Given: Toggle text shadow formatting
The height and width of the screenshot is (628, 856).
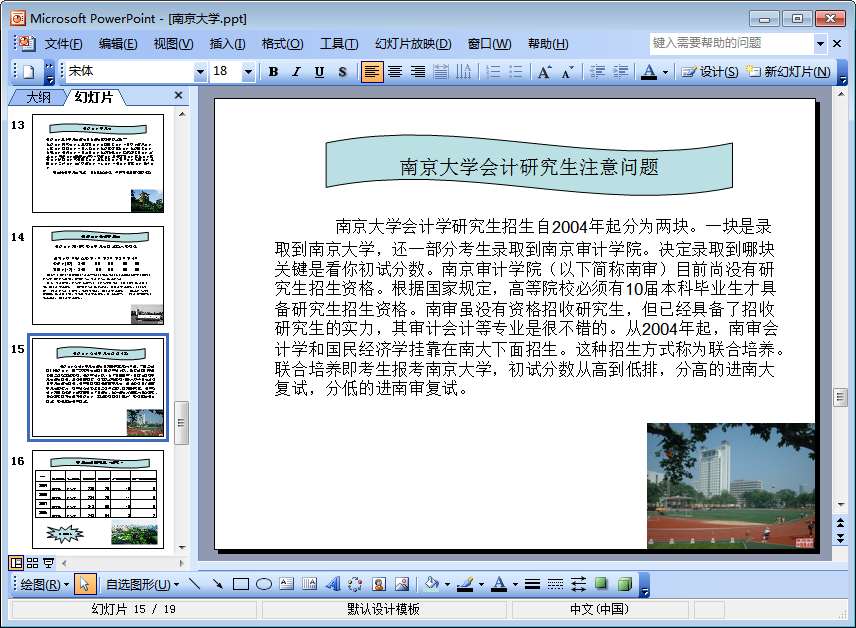Looking at the screenshot, I should [342, 72].
